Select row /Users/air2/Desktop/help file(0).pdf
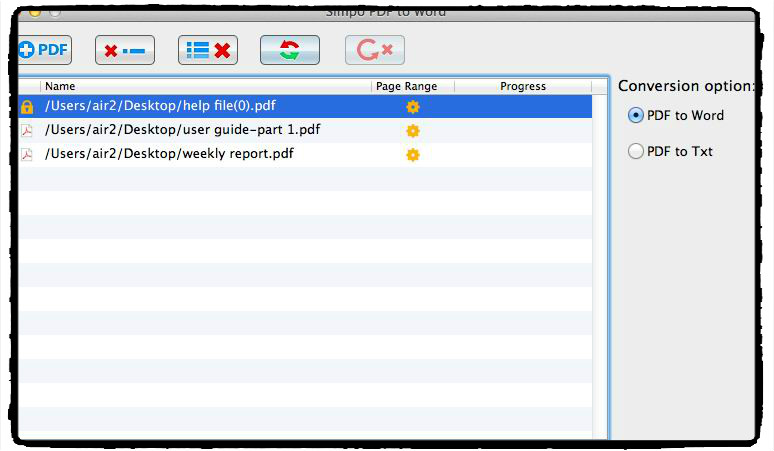 (x=305, y=106)
